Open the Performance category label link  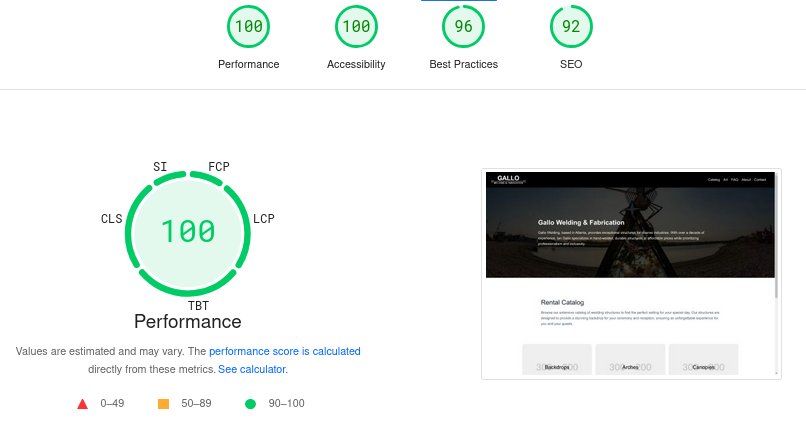(x=248, y=64)
